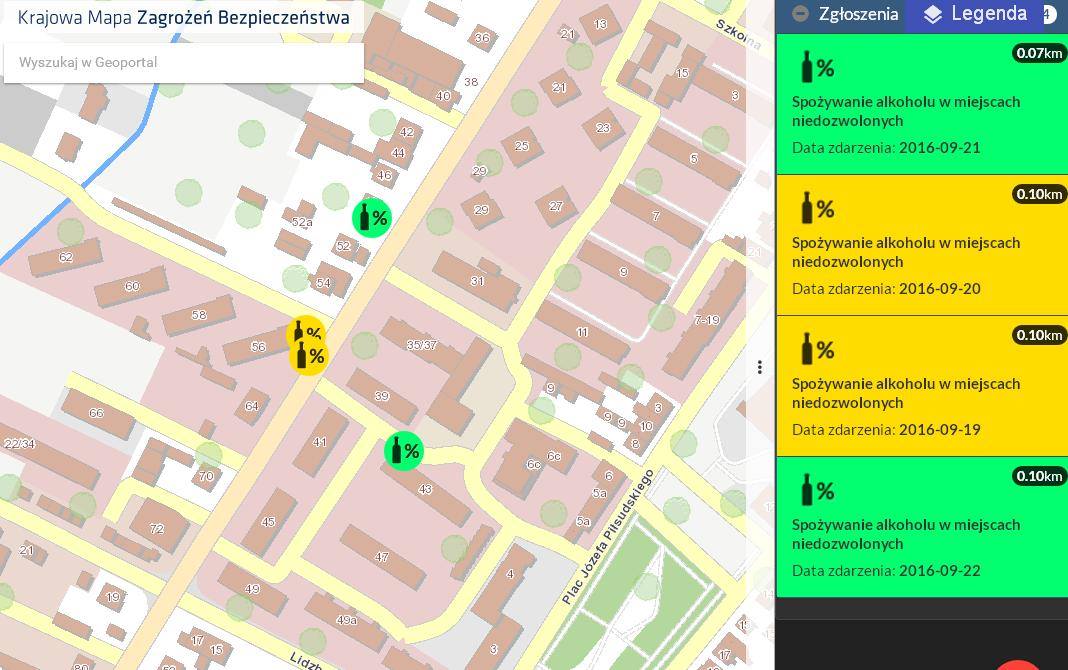The image size is (1068, 670).
Task: Collapse the Zgłoszenia panel with the minus icon
Action: click(x=800, y=14)
